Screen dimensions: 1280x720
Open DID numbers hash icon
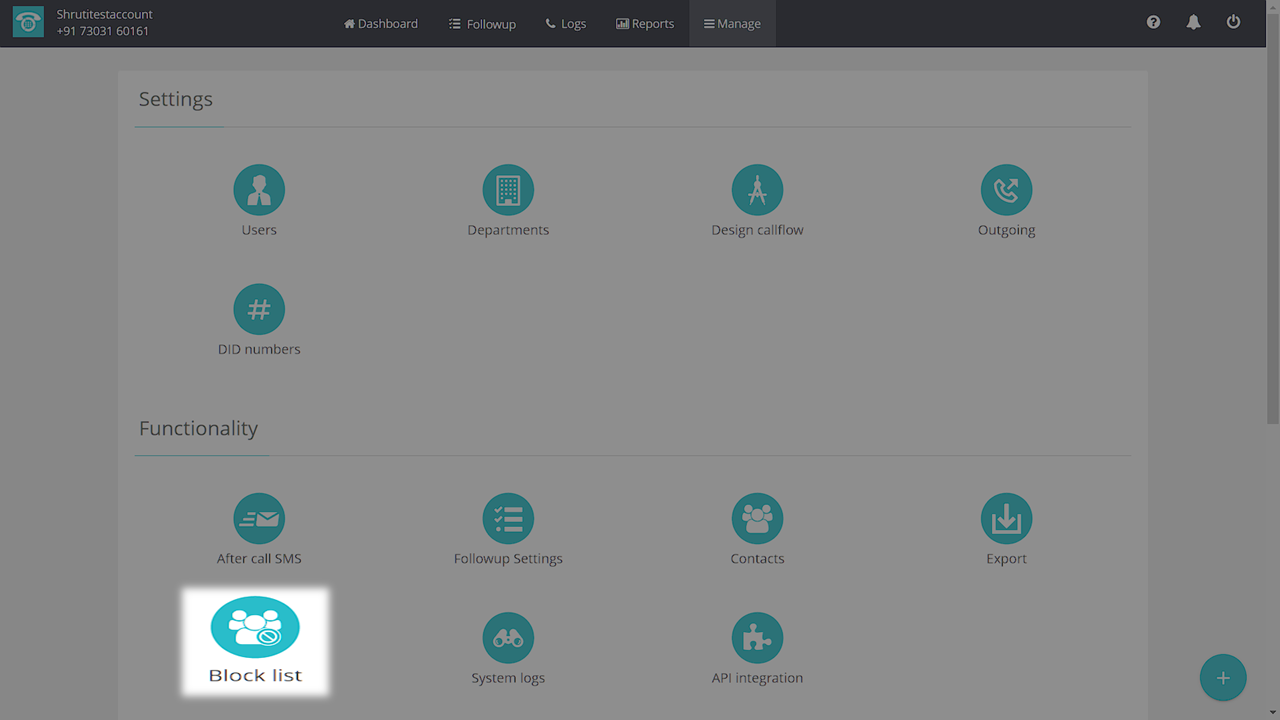click(259, 310)
